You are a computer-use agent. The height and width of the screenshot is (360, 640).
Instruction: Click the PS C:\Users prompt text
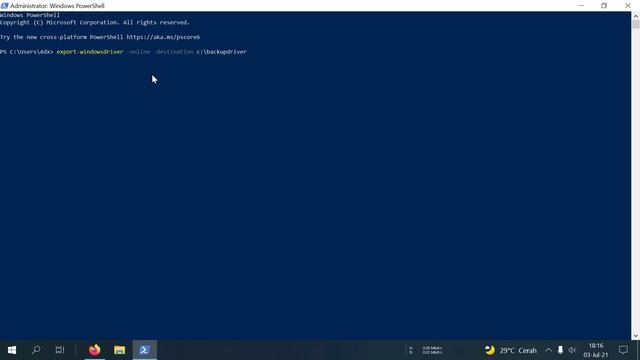point(27,52)
